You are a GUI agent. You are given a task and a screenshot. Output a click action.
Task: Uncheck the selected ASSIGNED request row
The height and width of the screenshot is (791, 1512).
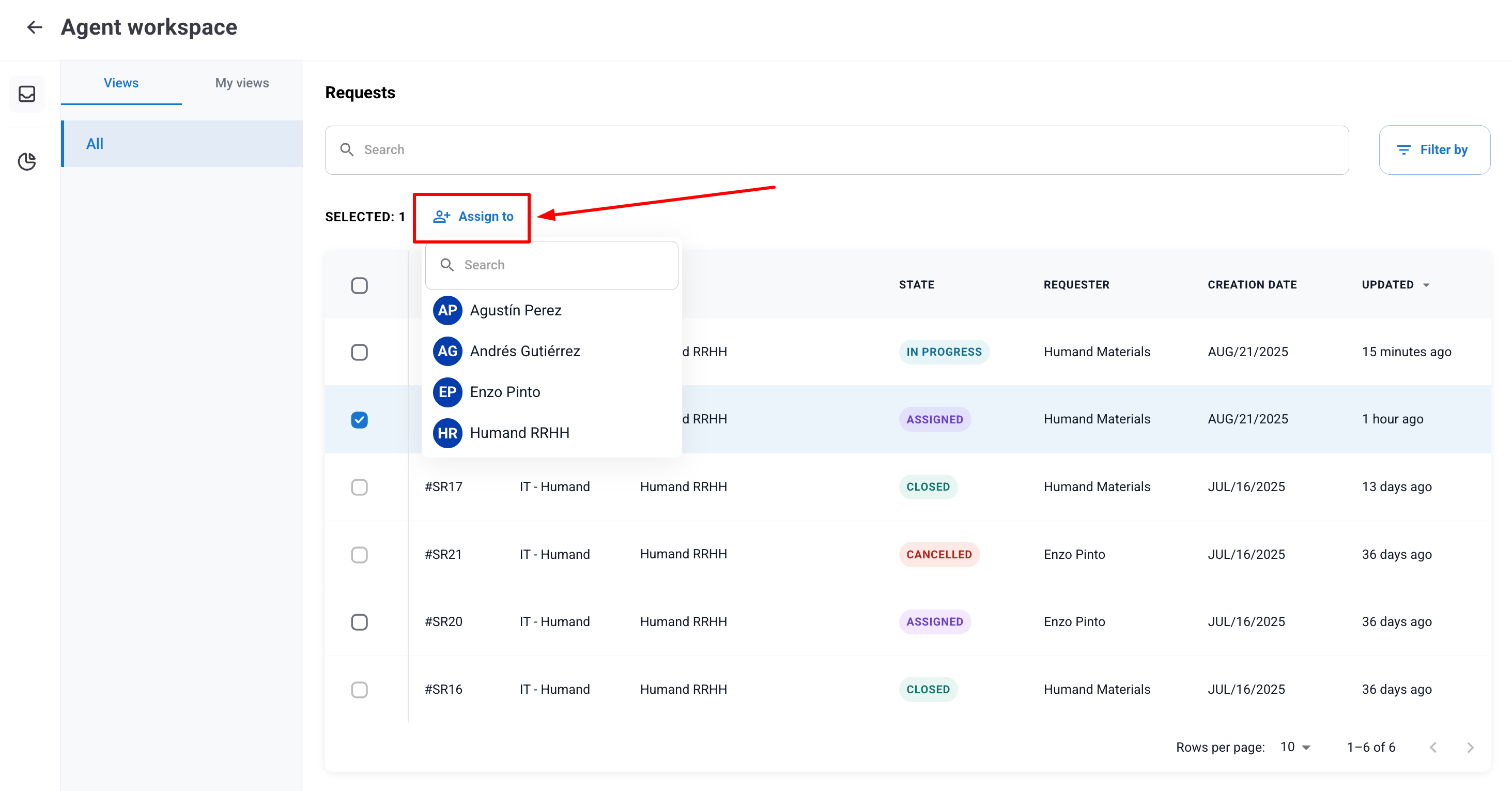coord(359,419)
